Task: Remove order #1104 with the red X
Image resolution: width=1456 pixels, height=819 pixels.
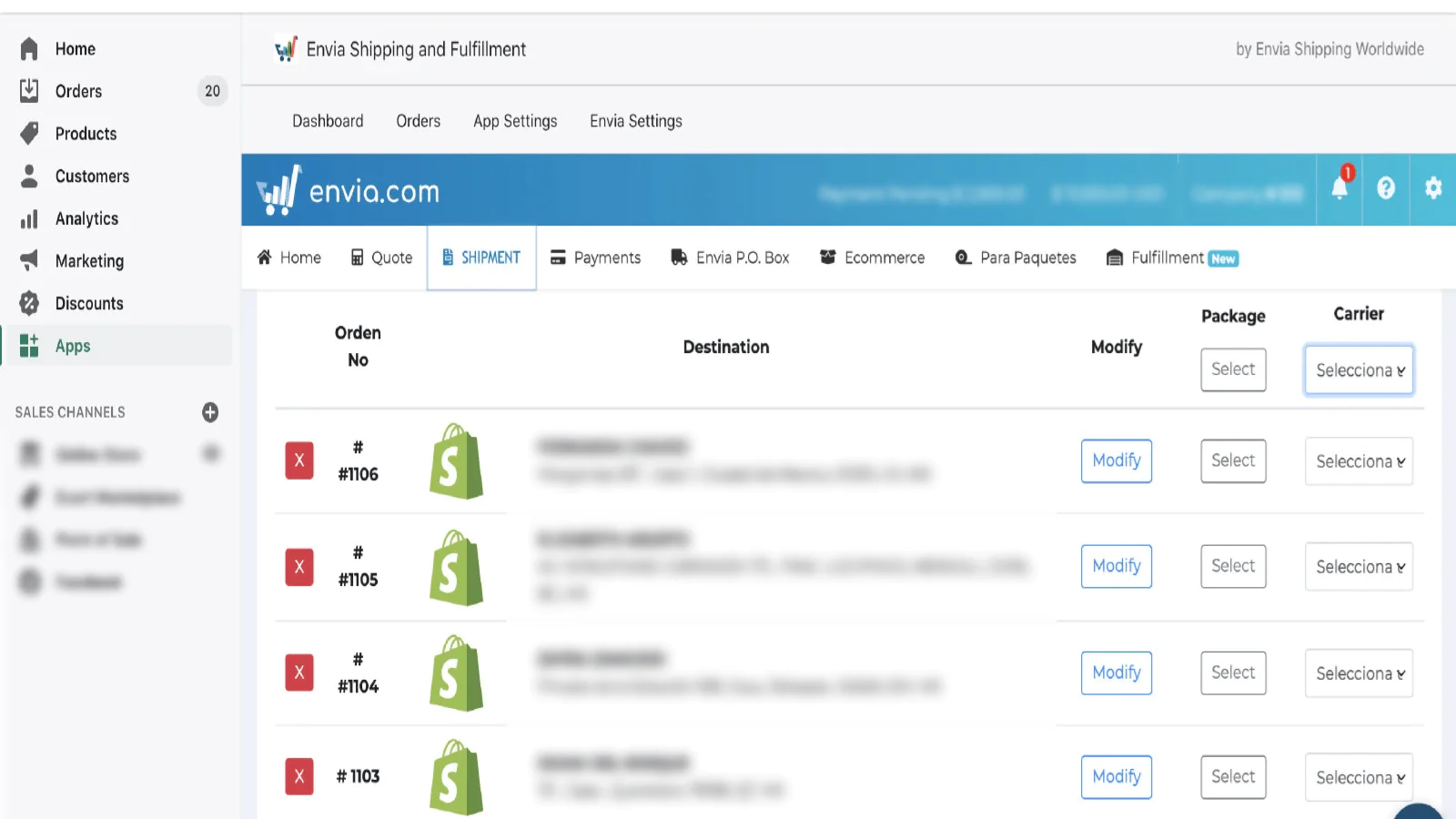Action: tap(299, 672)
